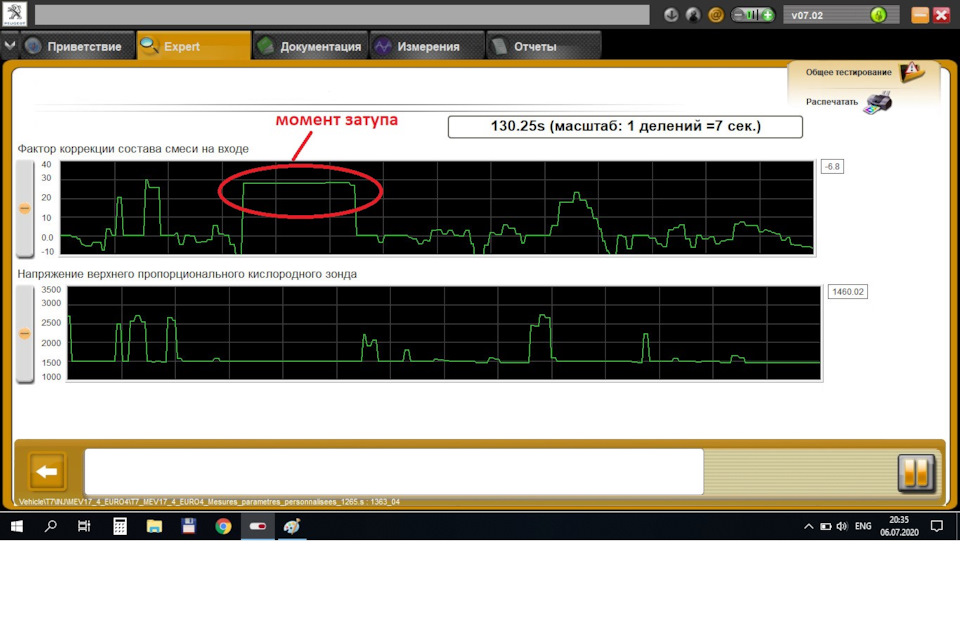Image resolution: width=960 pixels, height=636 pixels.
Task: Switch ENG input language
Action: click(x=863, y=526)
